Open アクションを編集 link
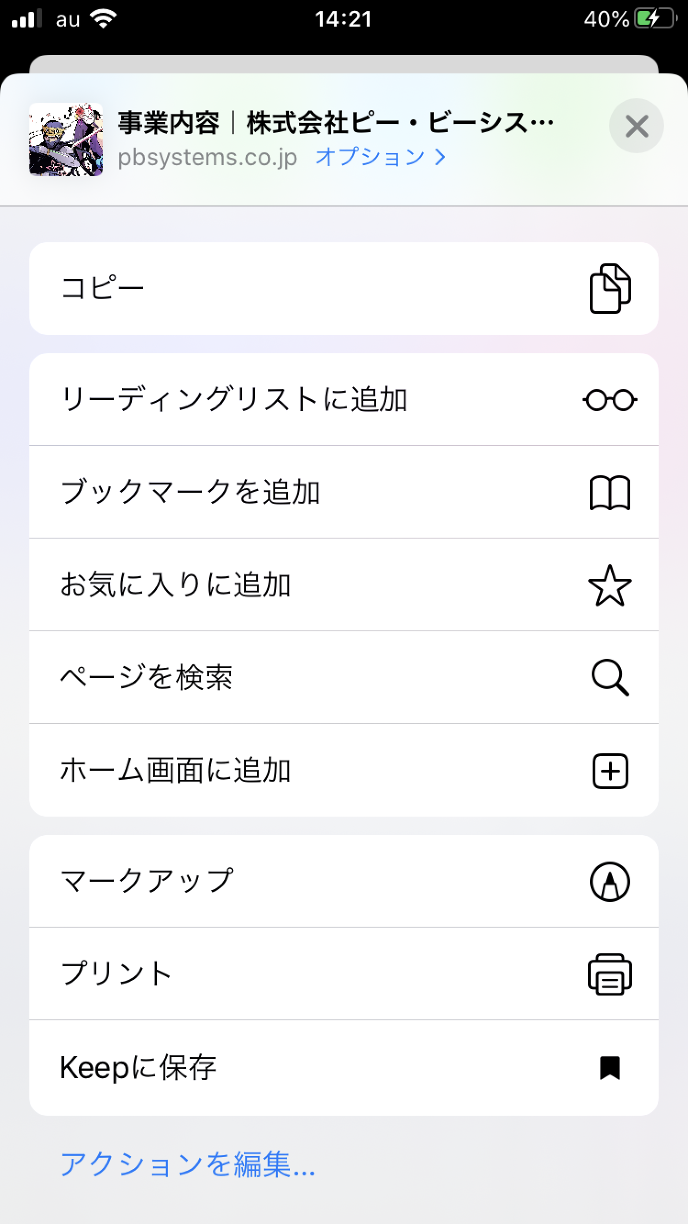 (188, 1164)
